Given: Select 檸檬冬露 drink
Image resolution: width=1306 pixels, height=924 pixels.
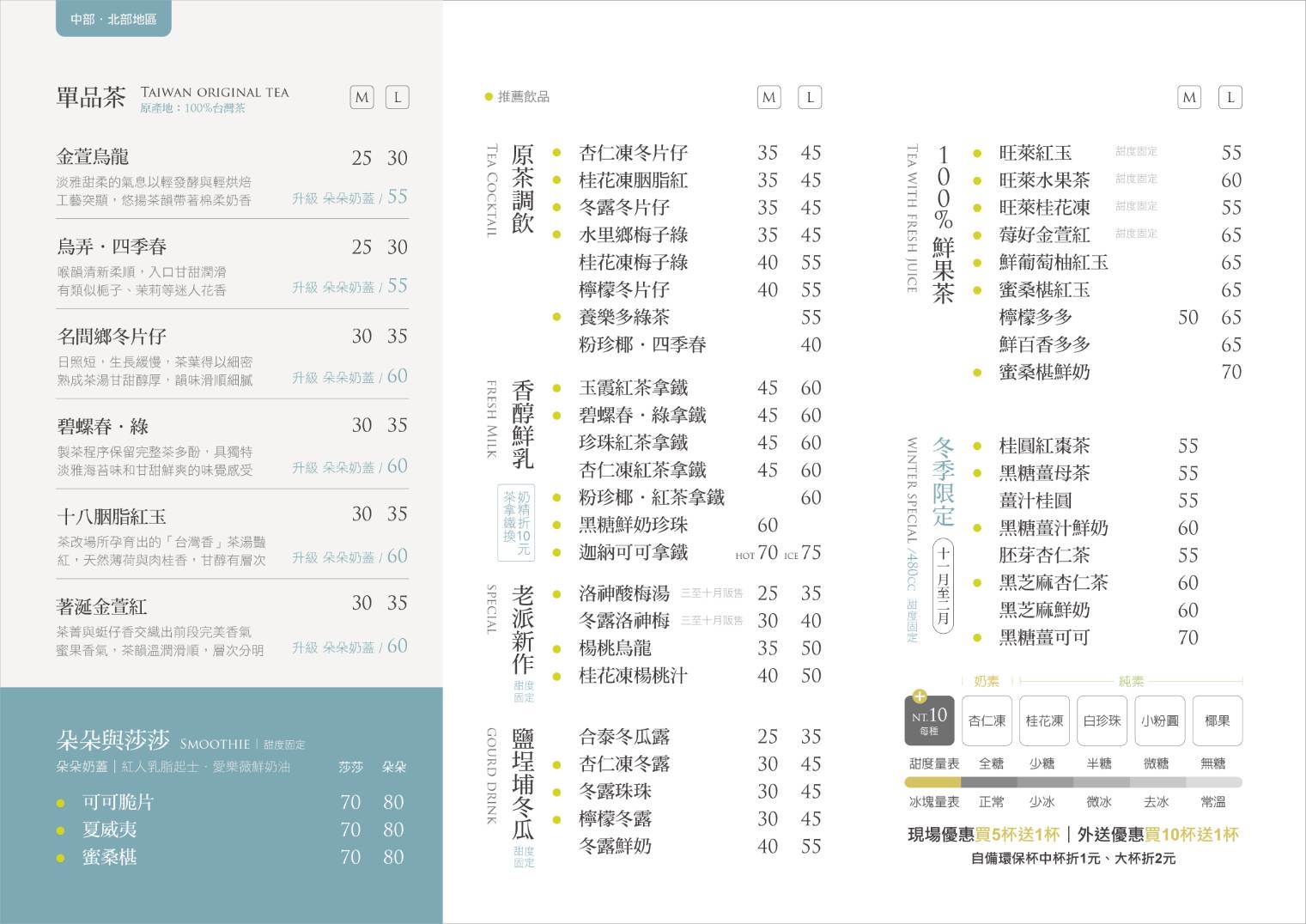Looking at the screenshot, I should 615,819.
